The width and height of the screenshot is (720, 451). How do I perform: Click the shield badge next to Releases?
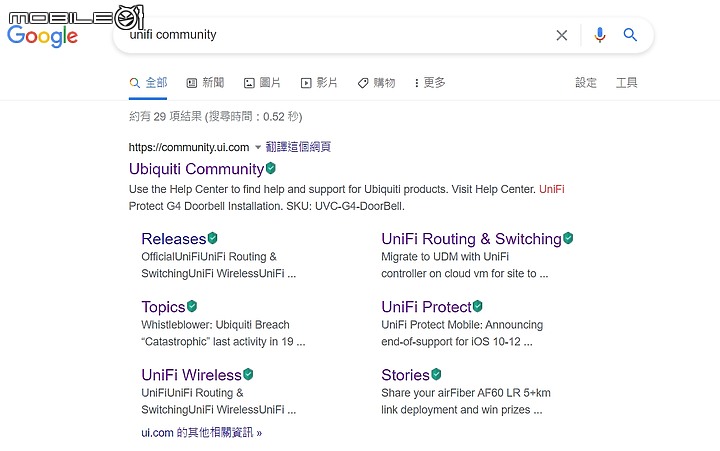(x=212, y=238)
